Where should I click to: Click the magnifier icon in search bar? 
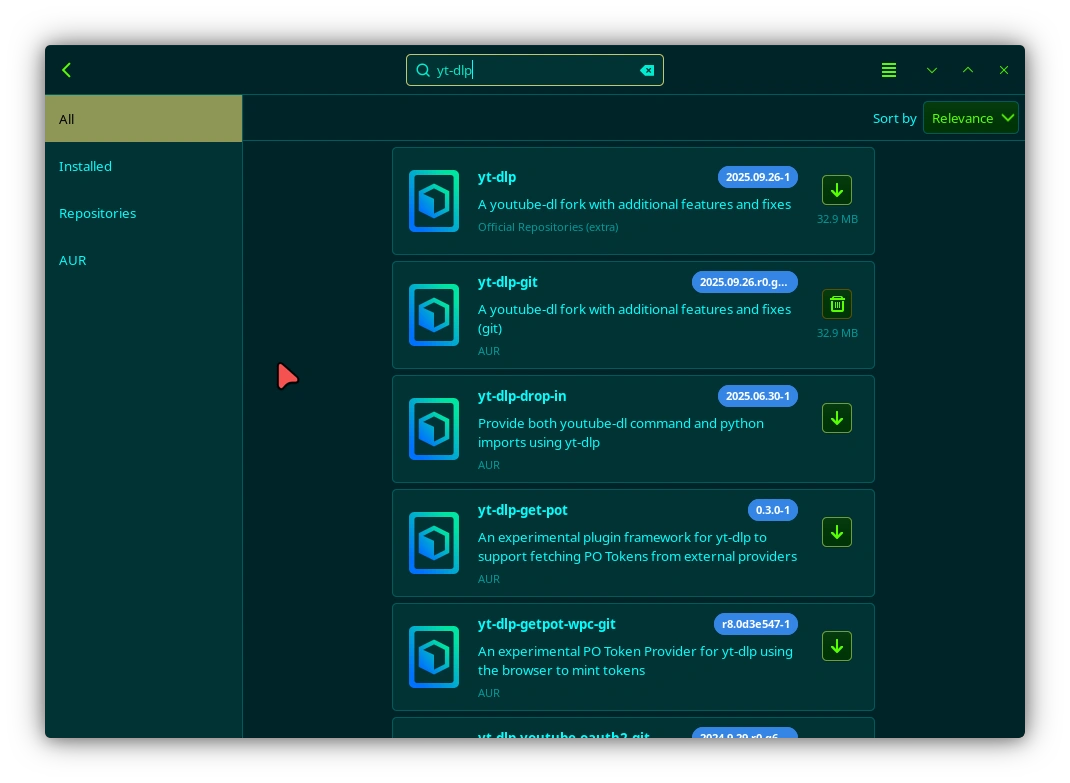tap(423, 70)
